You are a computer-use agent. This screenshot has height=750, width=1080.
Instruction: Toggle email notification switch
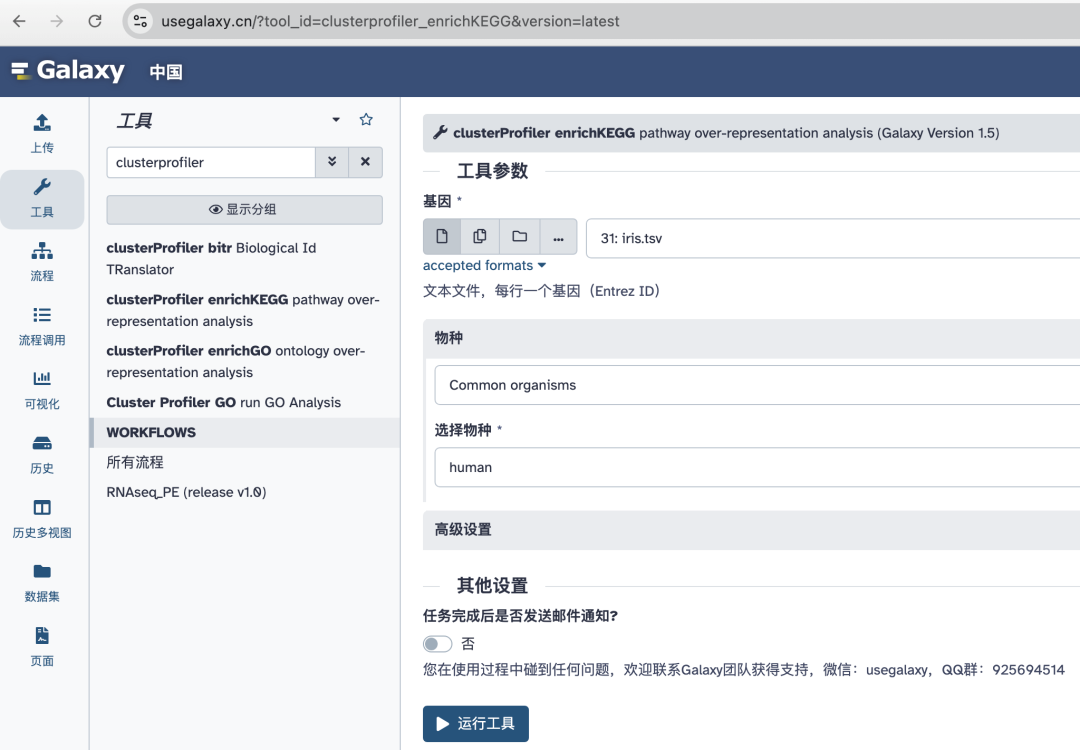point(437,644)
